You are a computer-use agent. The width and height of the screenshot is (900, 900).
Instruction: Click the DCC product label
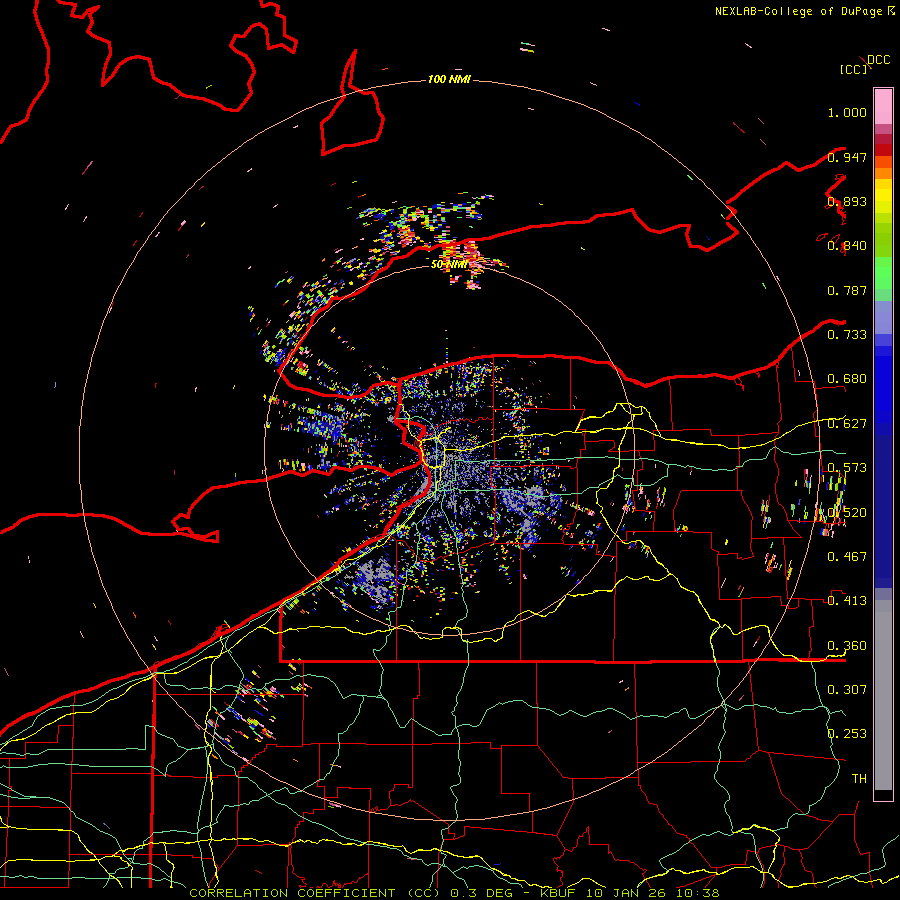coord(879,60)
